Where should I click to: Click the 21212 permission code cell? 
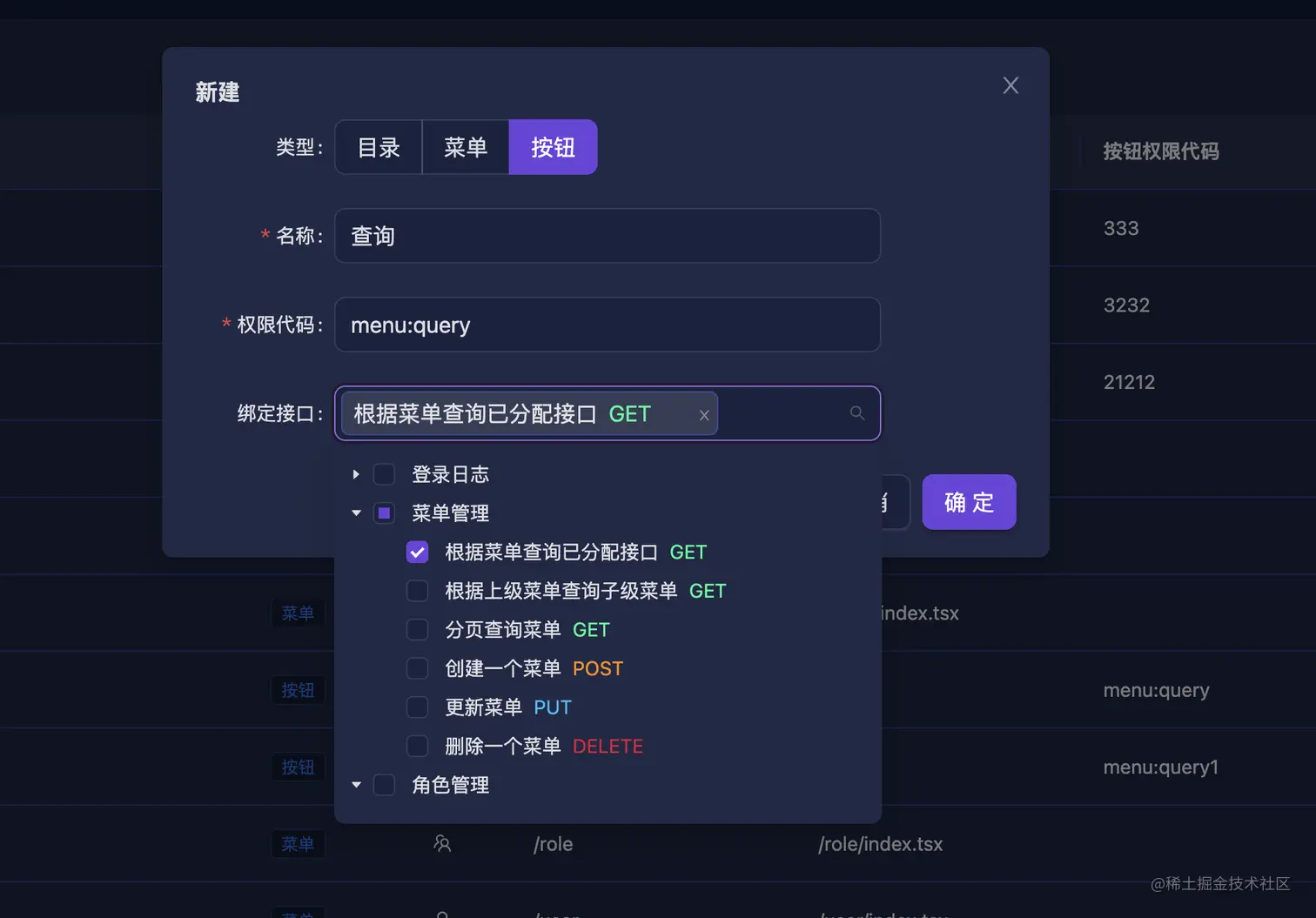[1129, 382]
